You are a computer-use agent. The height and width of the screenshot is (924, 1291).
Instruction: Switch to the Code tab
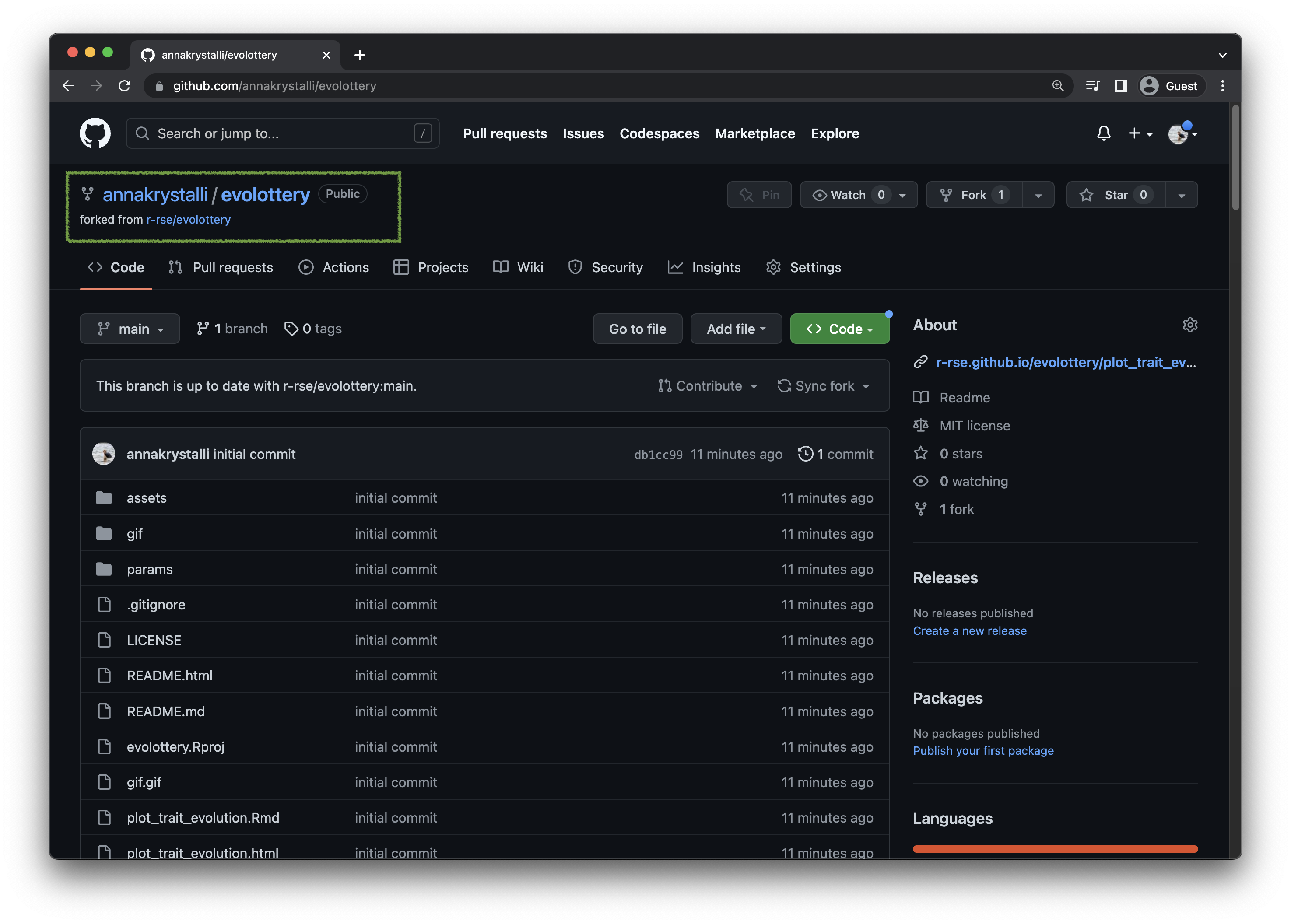coord(116,267)
